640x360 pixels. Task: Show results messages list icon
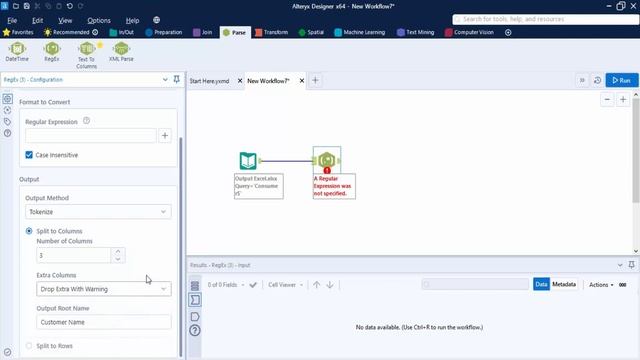tap(195, 285)
